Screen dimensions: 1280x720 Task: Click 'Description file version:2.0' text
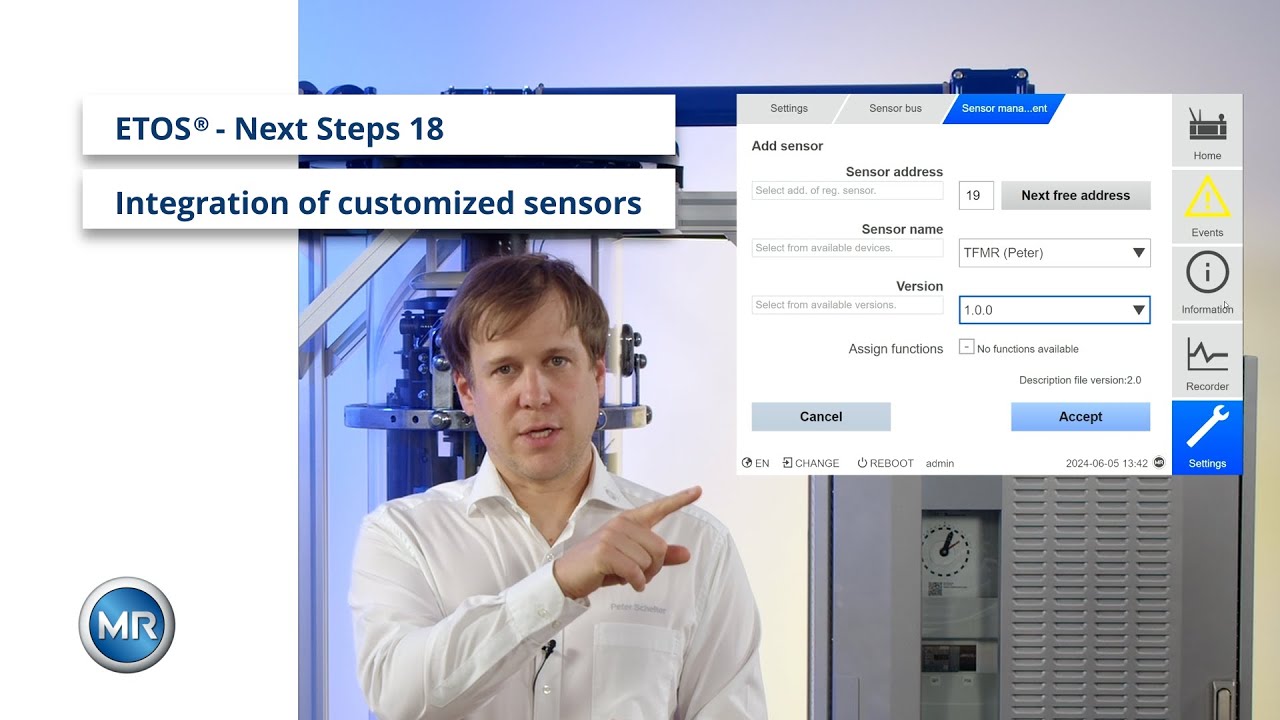(x=1080, y=380)
